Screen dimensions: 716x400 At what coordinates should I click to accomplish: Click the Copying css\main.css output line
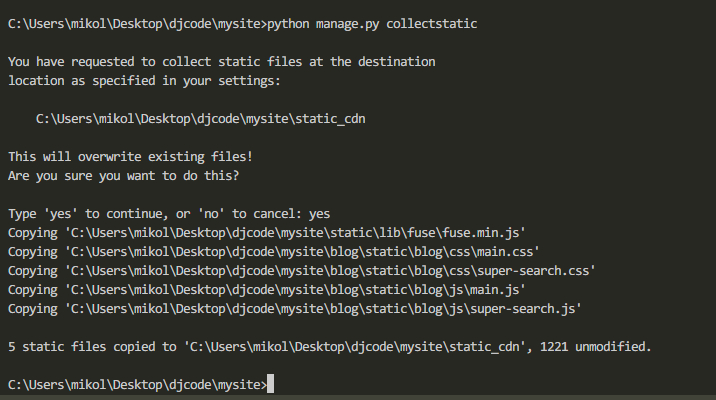click(x=274, y=252)
